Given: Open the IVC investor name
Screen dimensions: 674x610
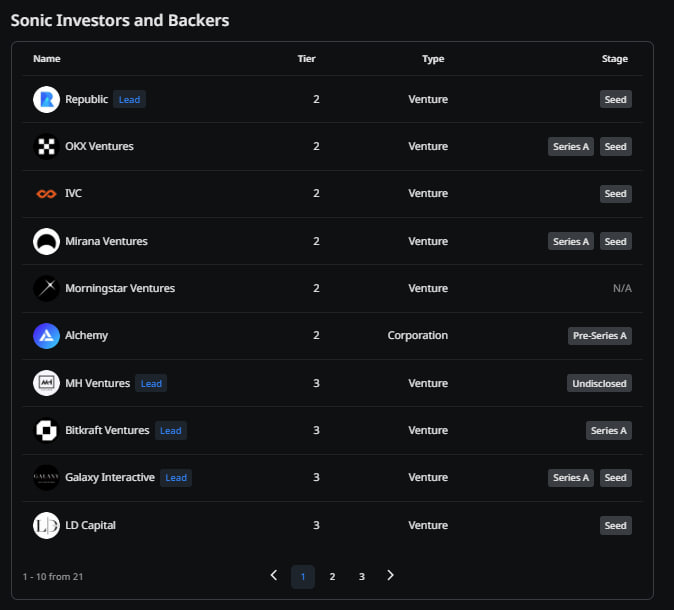Looking at the screenshot, I should (74, 193).
